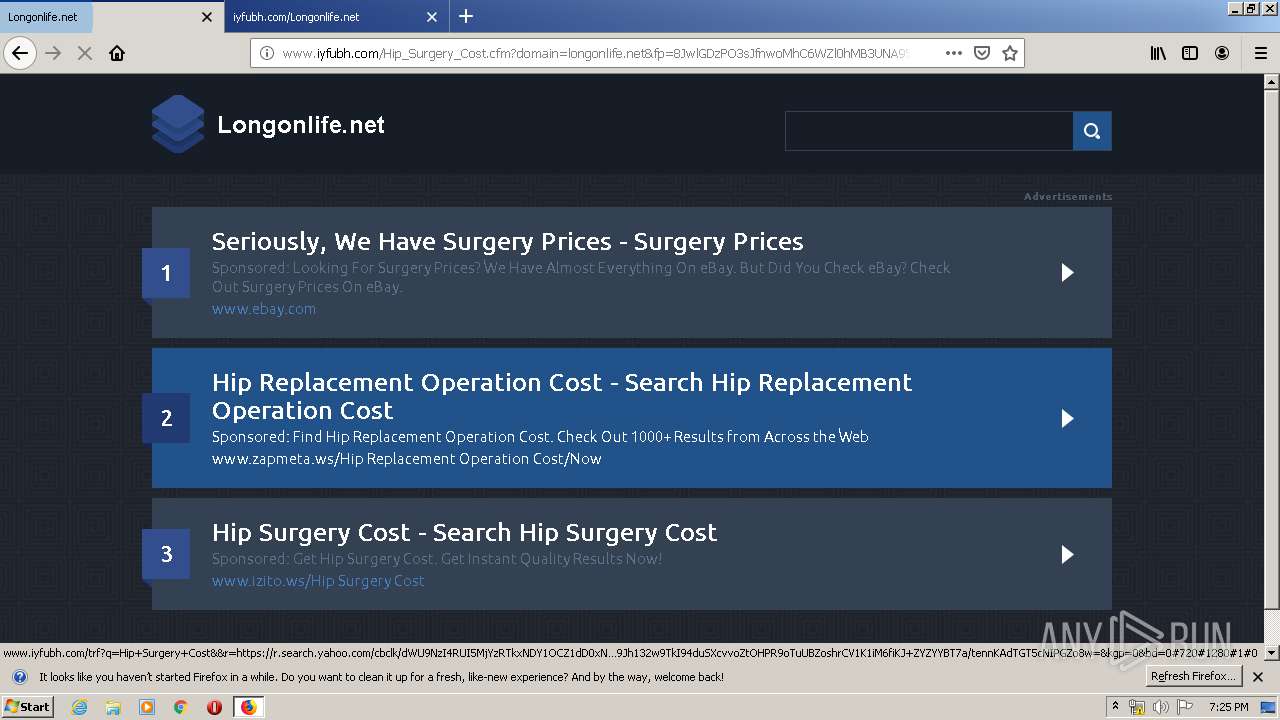Open the Firefox home page
1280x720 pixels.
pos(117,53)
